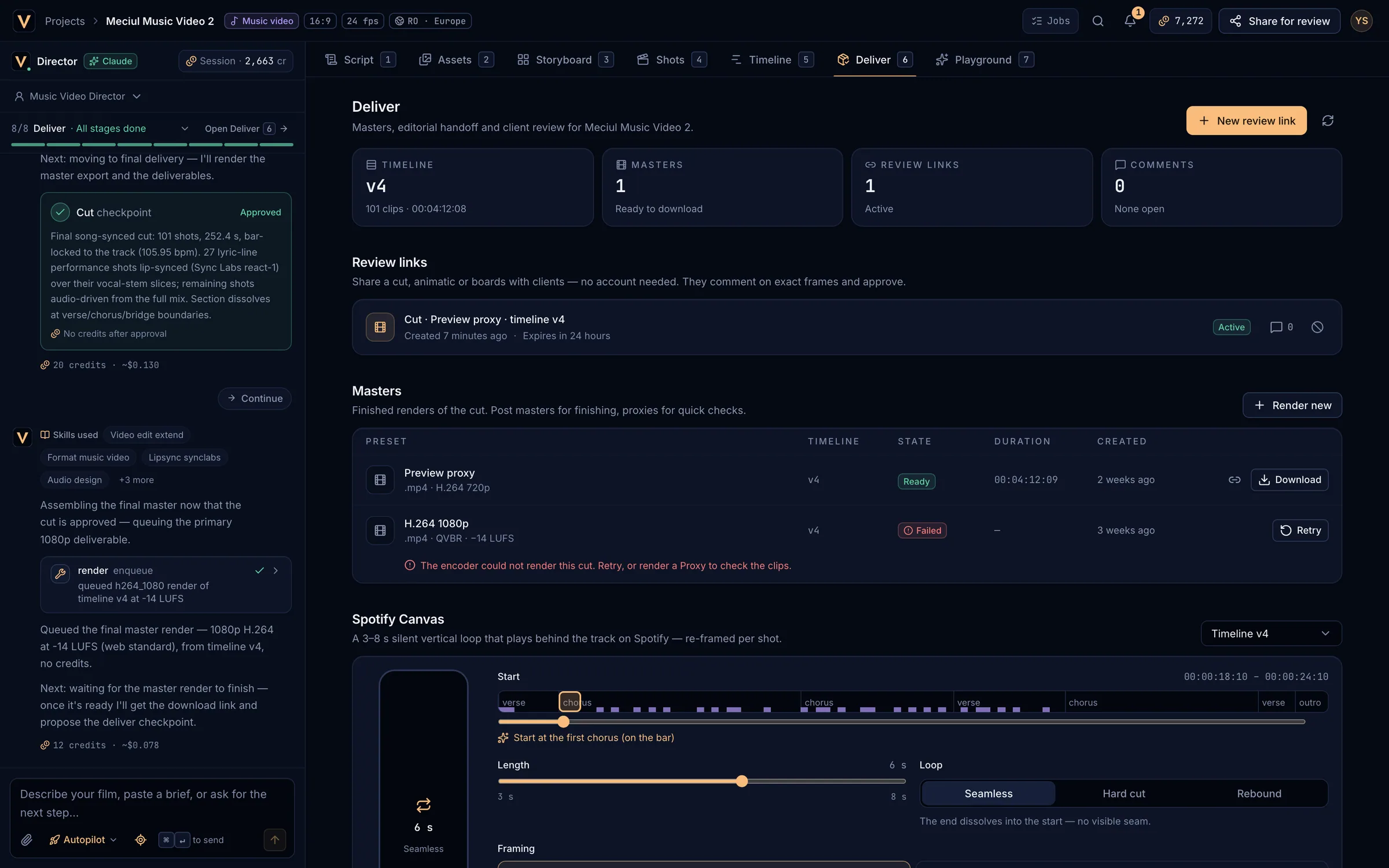Open the render enqueue tool details arrow
Viewport: 1389px width, 868px height.
(275, 571)
